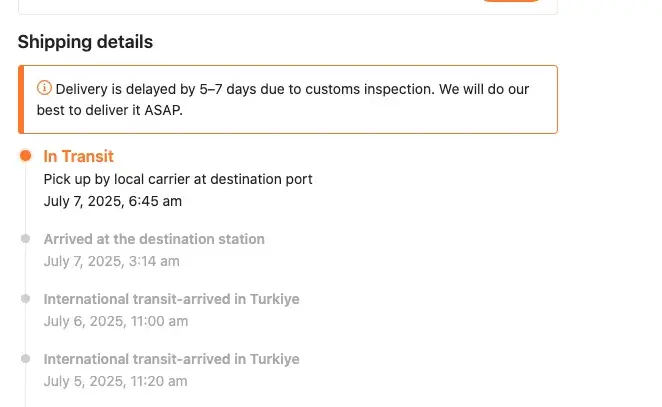Click Arrived at the destination station entry
The image size is (662, 407).
point(154,239)
